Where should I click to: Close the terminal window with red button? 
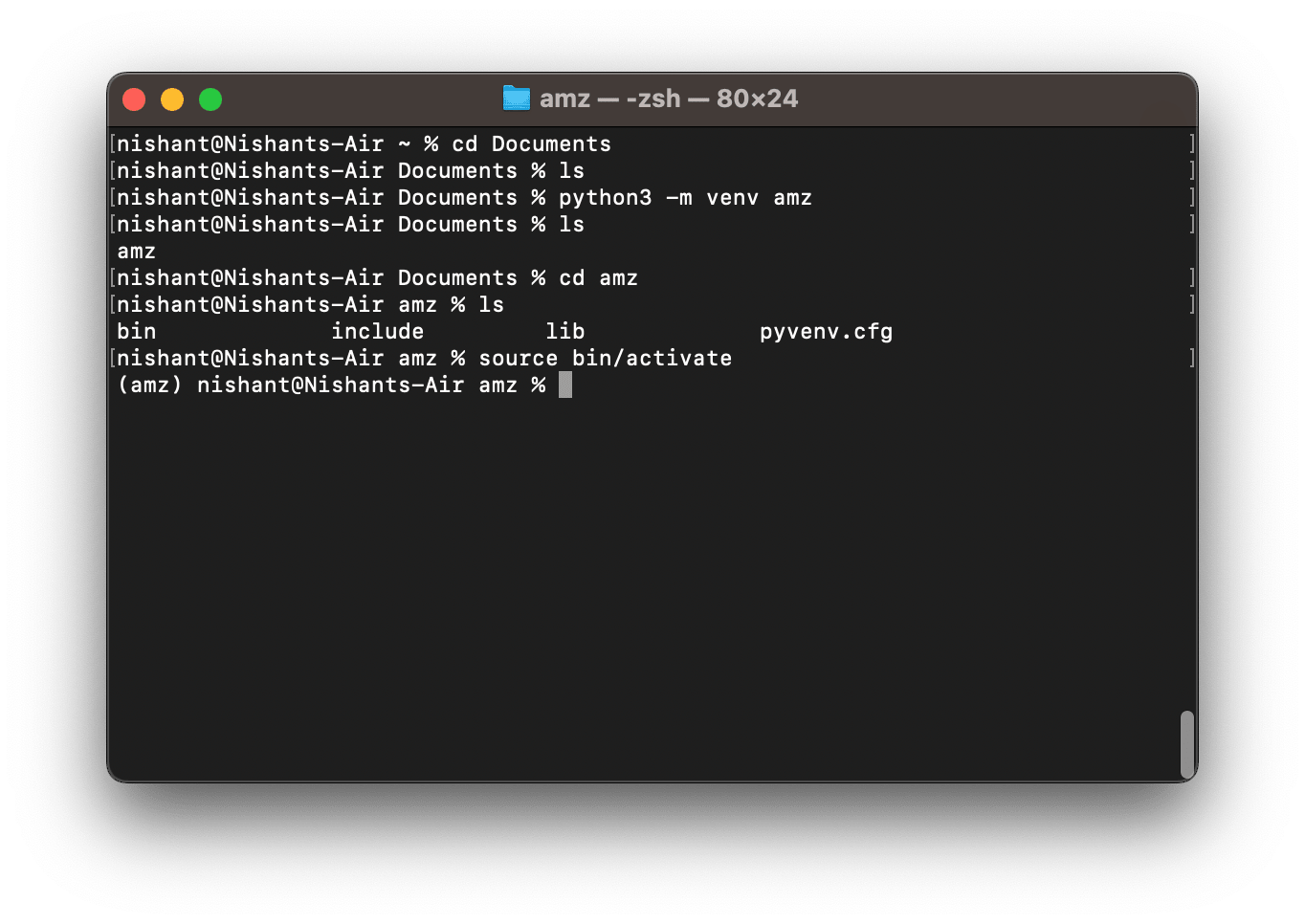134,99
